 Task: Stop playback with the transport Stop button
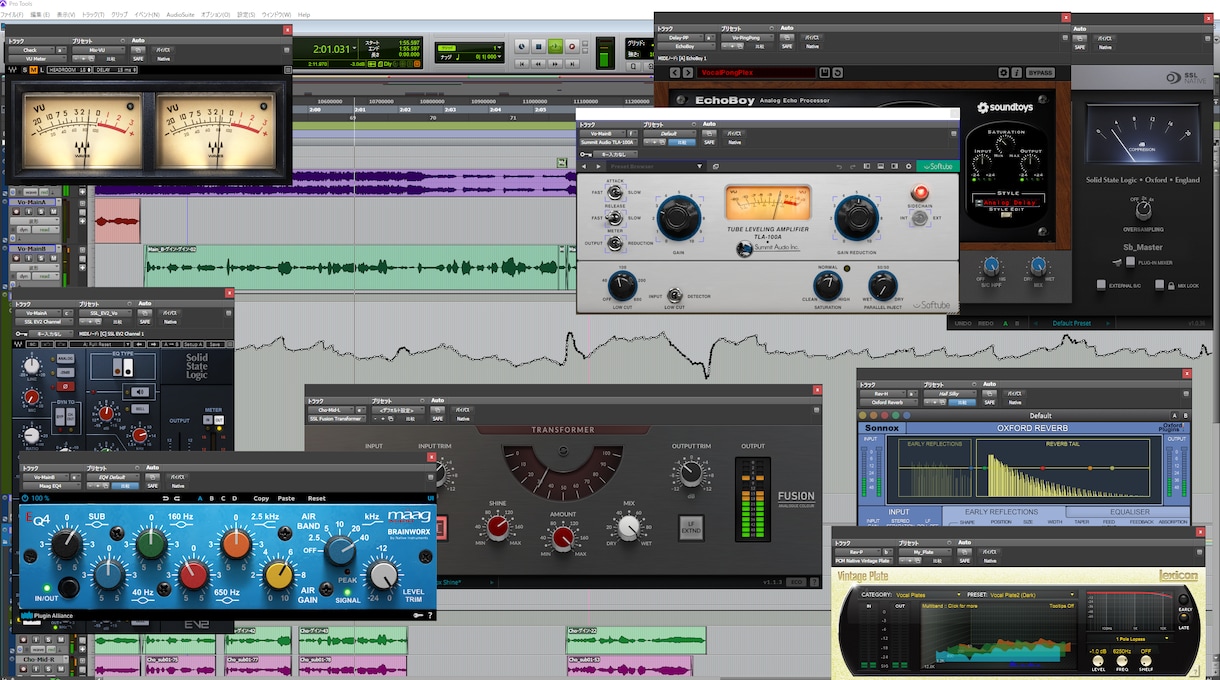coord(538,46)
